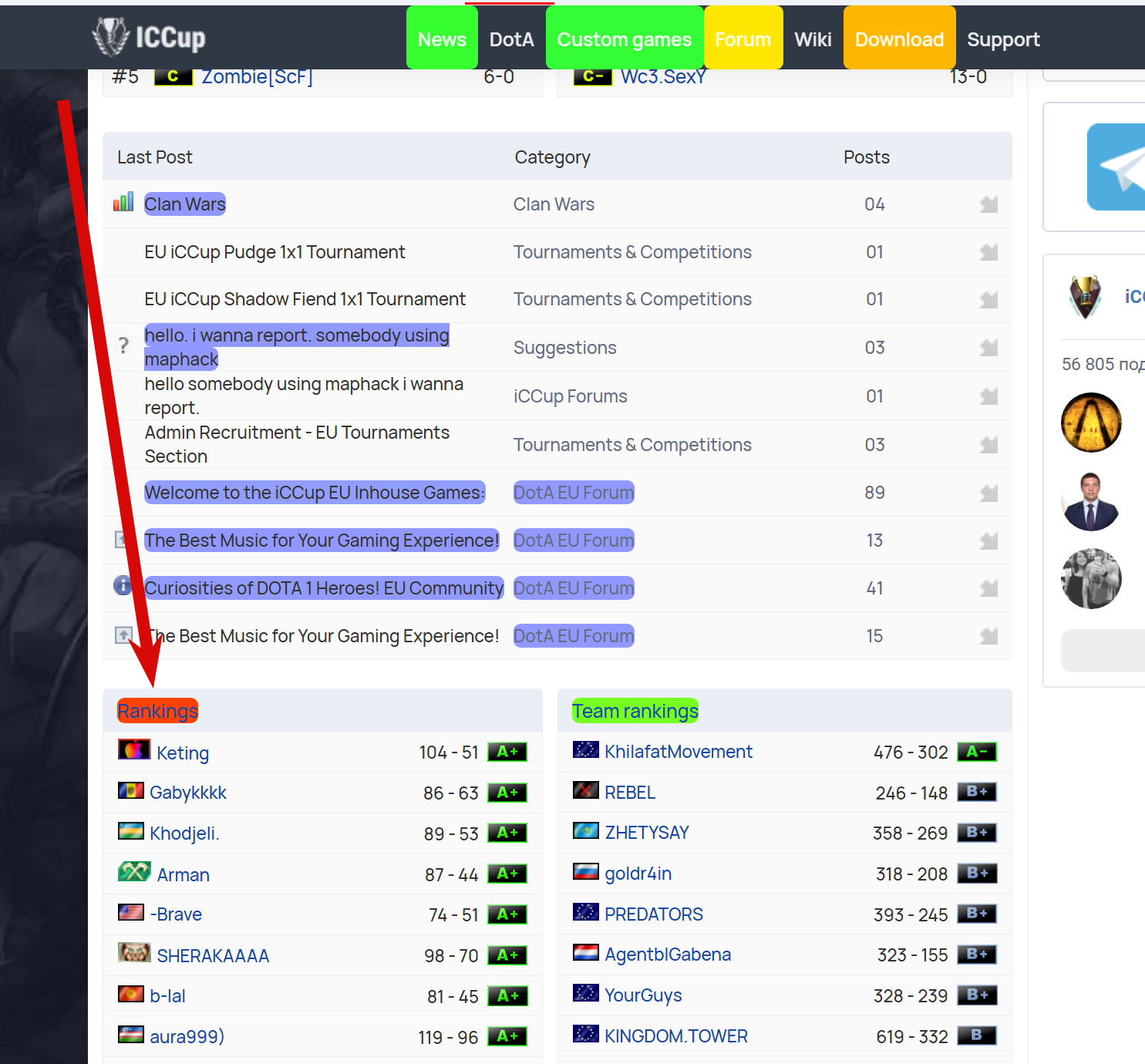Open -Brave player profile
Viewport: 1145px width, 1064px height.
coord(176,914)
